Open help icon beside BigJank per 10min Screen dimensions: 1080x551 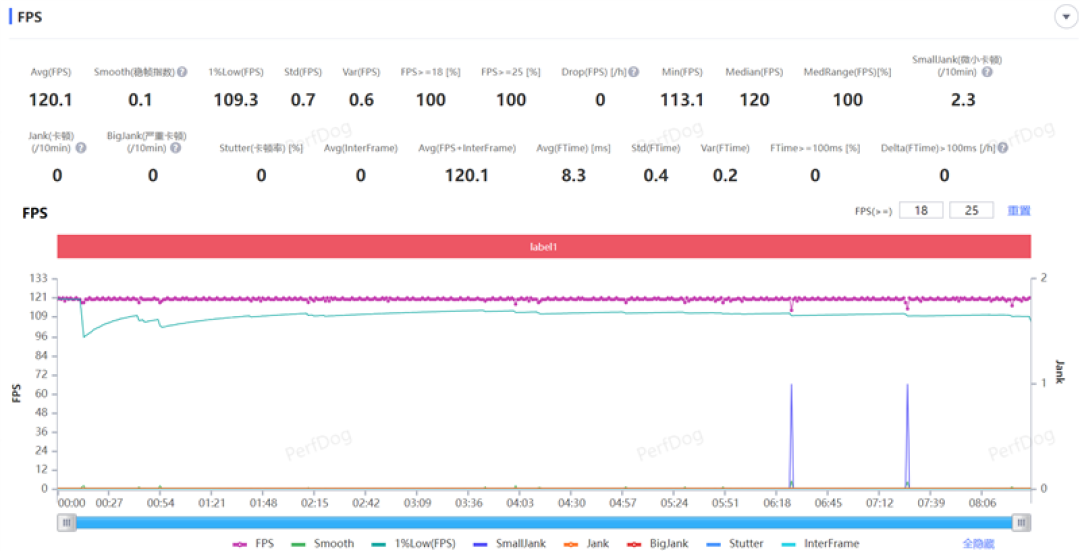click(176, 147)
